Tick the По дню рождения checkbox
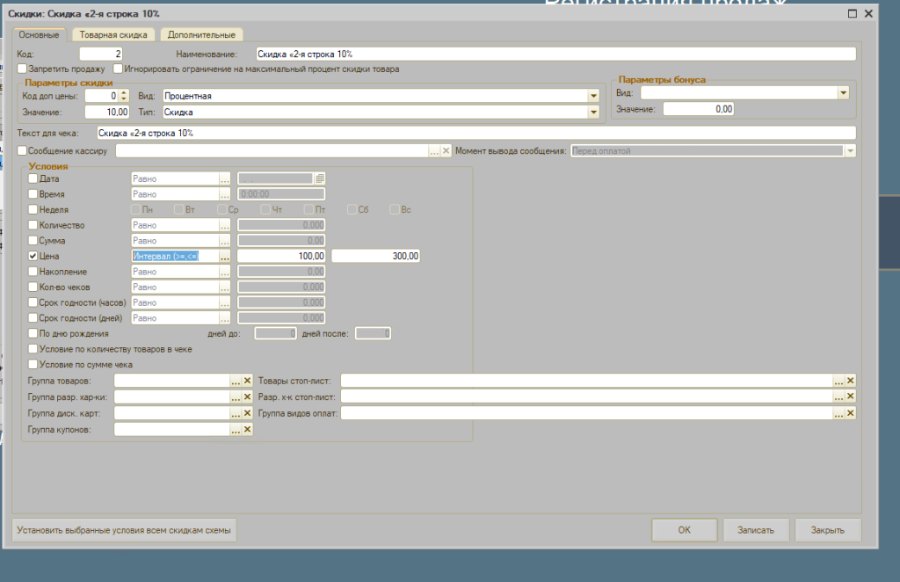Image resolution: width=900 pixels, height=582 pixels. pyautogui.click(x=33, y=333)
